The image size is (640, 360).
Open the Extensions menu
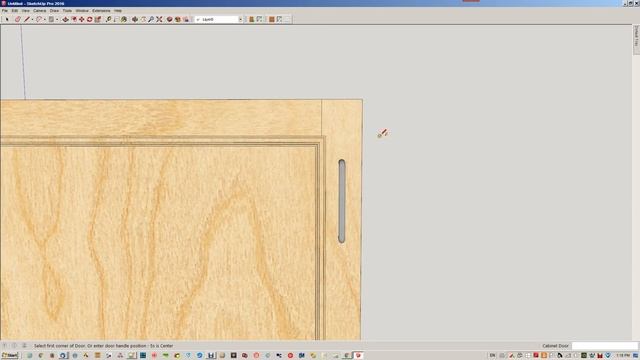pos(101,11)
